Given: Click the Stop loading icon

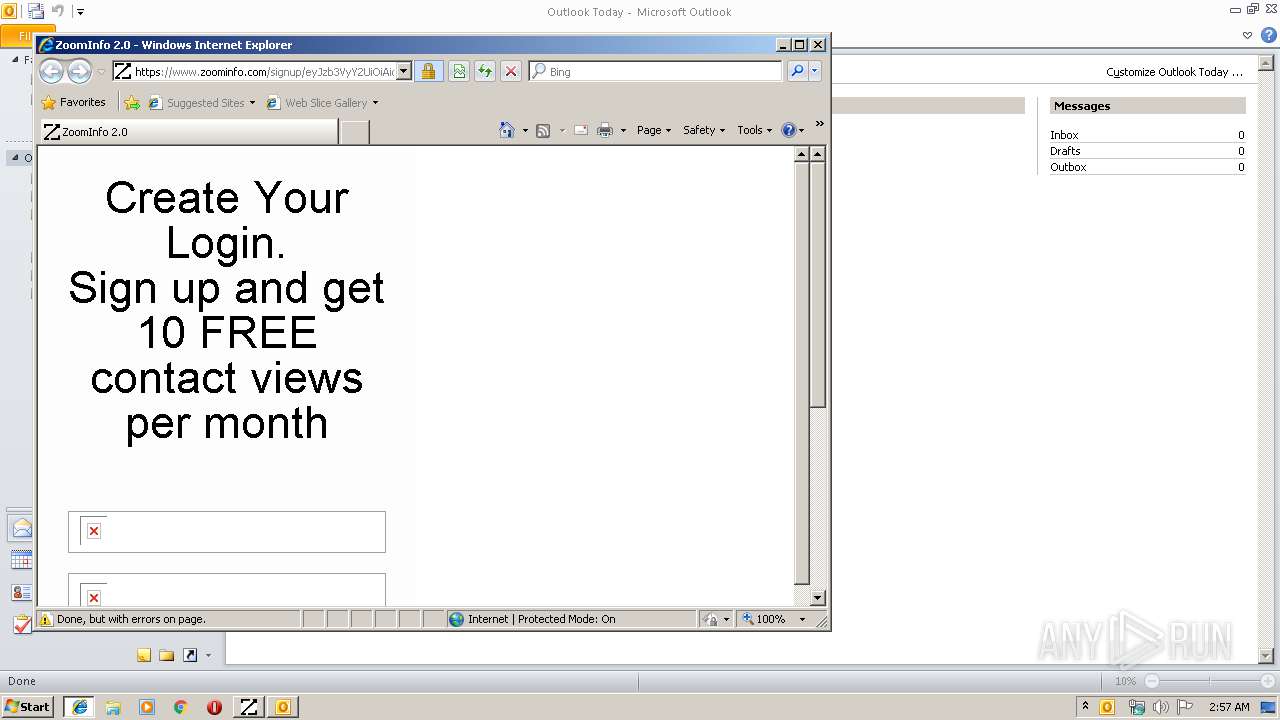Looking at the screenshot, I should [511, 71].
